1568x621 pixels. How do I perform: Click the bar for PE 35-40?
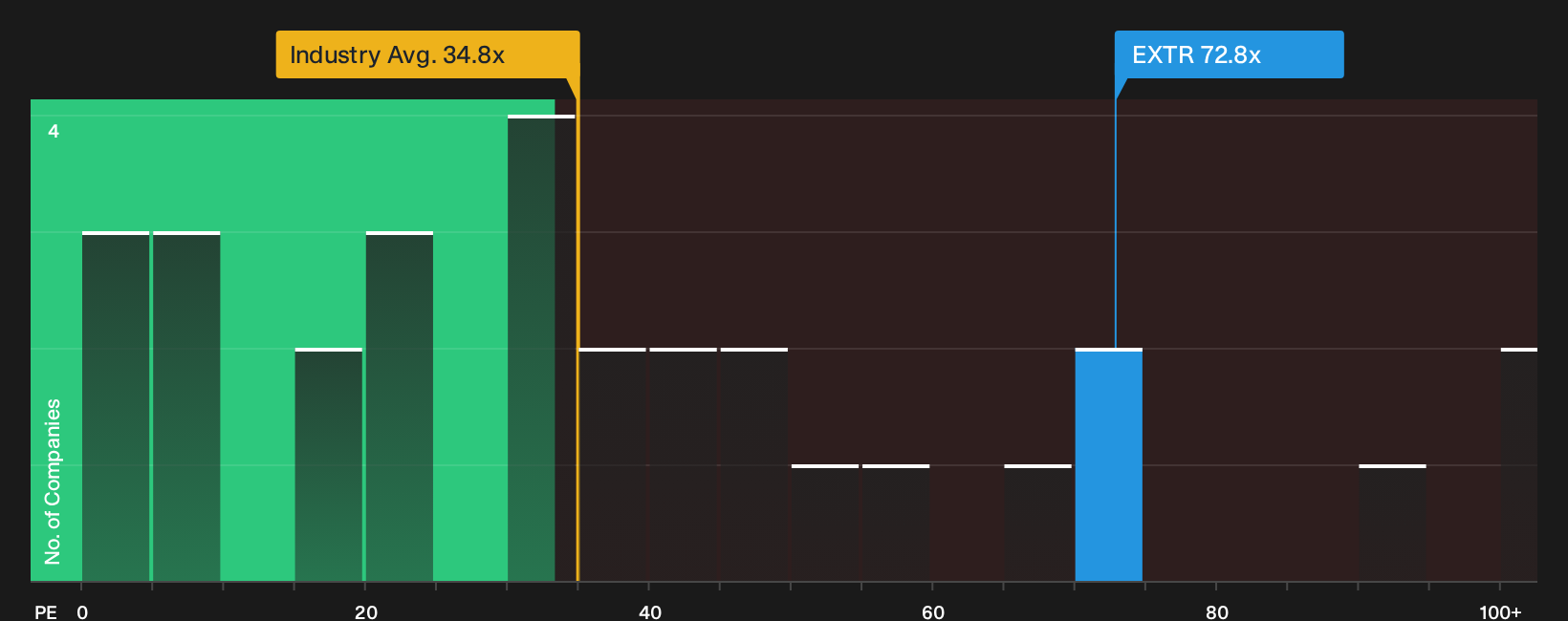(x=613, y=464)
